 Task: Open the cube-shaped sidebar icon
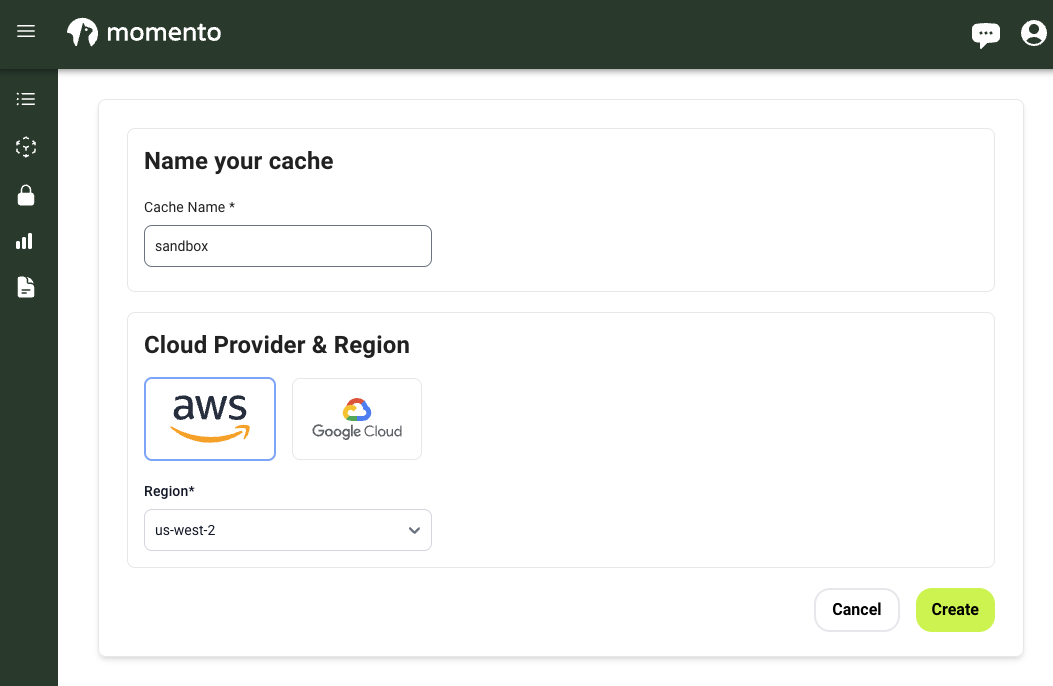(26, 147)
